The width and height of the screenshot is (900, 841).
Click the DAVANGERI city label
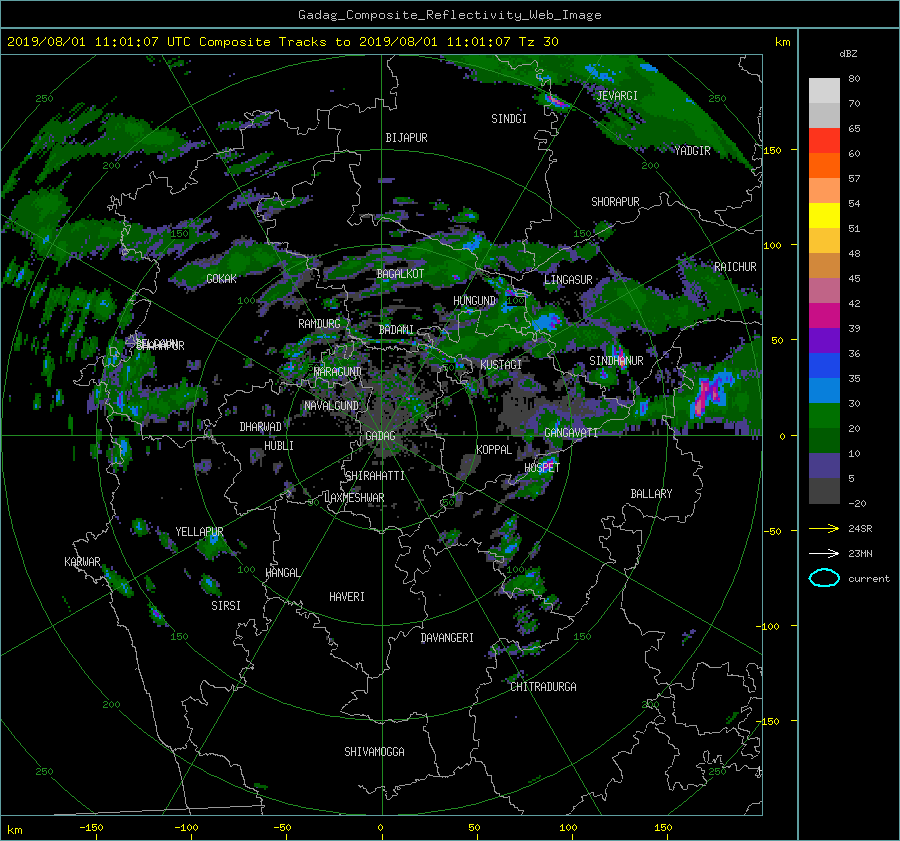tap(447, 638)
